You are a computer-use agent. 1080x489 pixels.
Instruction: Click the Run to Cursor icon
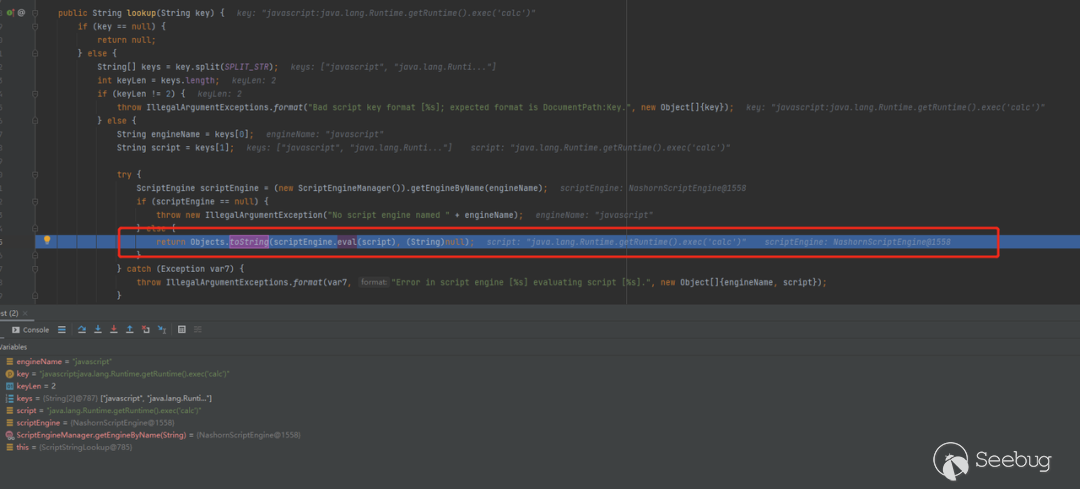(x=162, y=330)
